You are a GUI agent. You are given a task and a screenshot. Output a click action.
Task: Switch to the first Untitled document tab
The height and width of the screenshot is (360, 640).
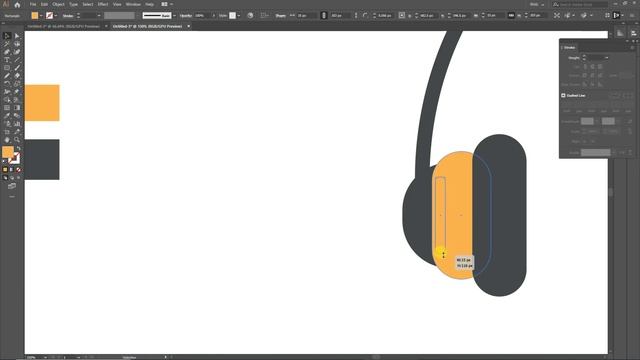[64, 26]
